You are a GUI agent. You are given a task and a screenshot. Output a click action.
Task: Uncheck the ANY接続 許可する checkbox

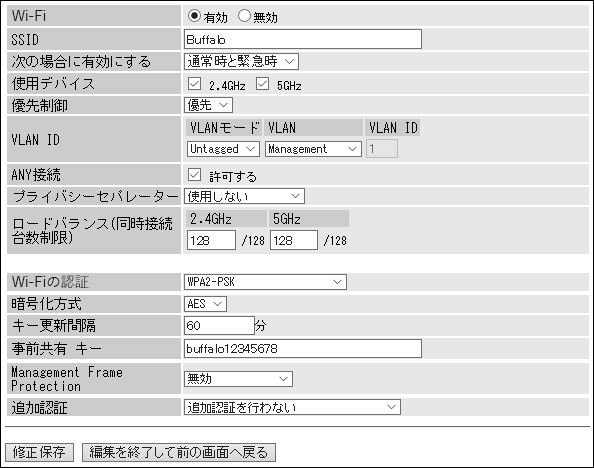point(194,175)
